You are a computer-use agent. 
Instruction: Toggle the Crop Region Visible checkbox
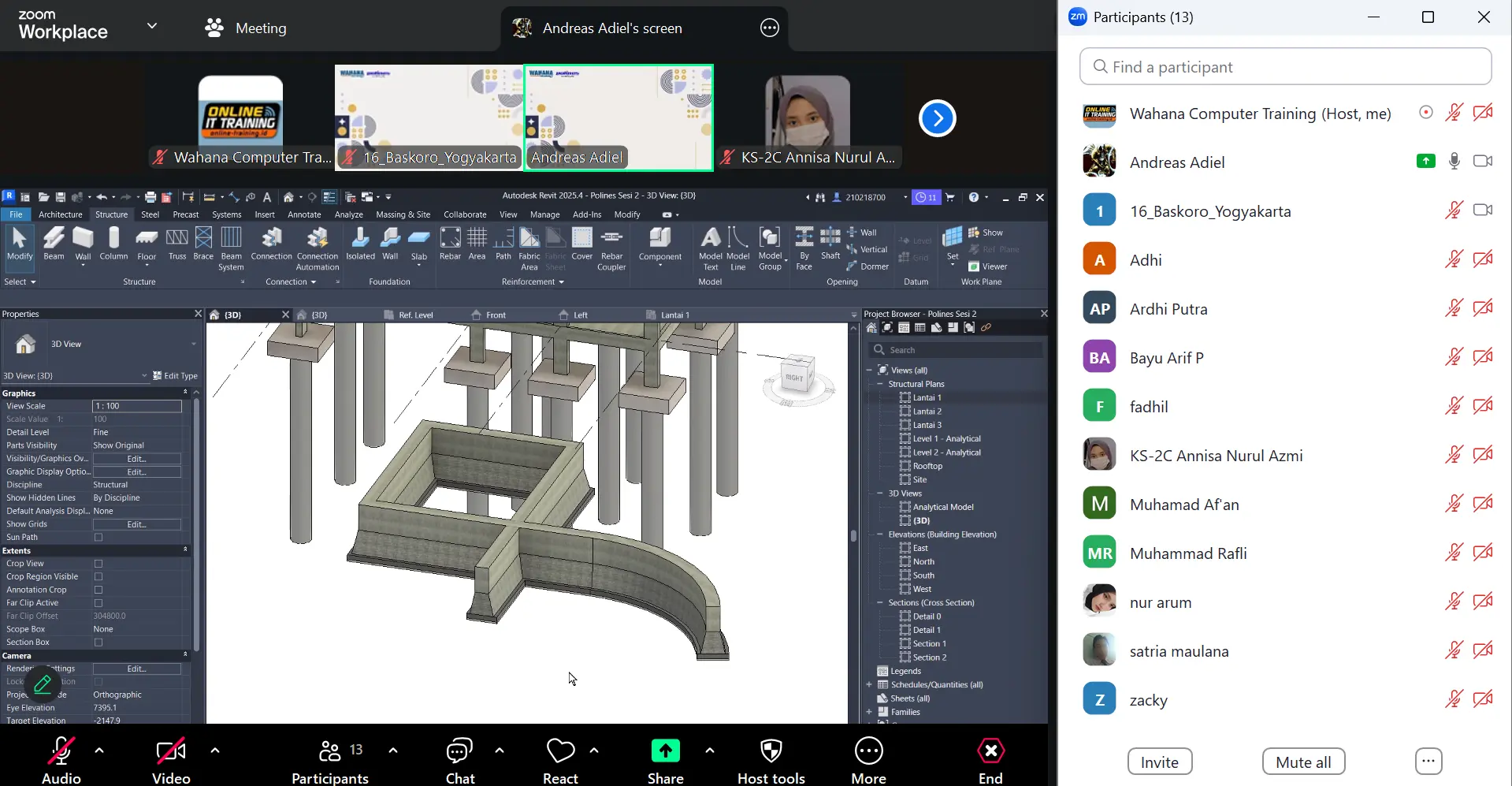98,577
